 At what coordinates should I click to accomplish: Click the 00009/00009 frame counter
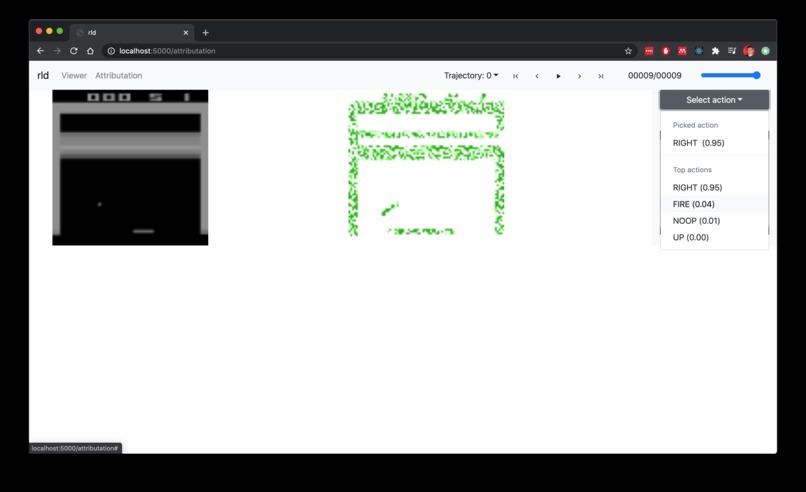pos(655,76)
